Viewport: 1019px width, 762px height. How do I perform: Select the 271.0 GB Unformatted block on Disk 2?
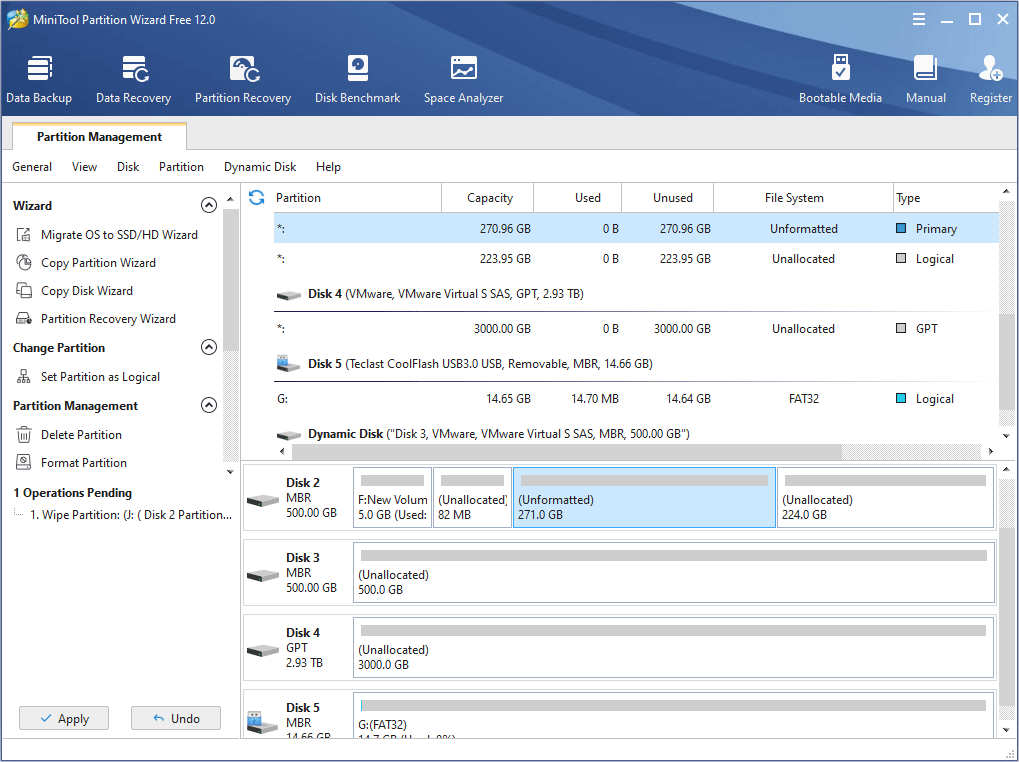(644, 498)
